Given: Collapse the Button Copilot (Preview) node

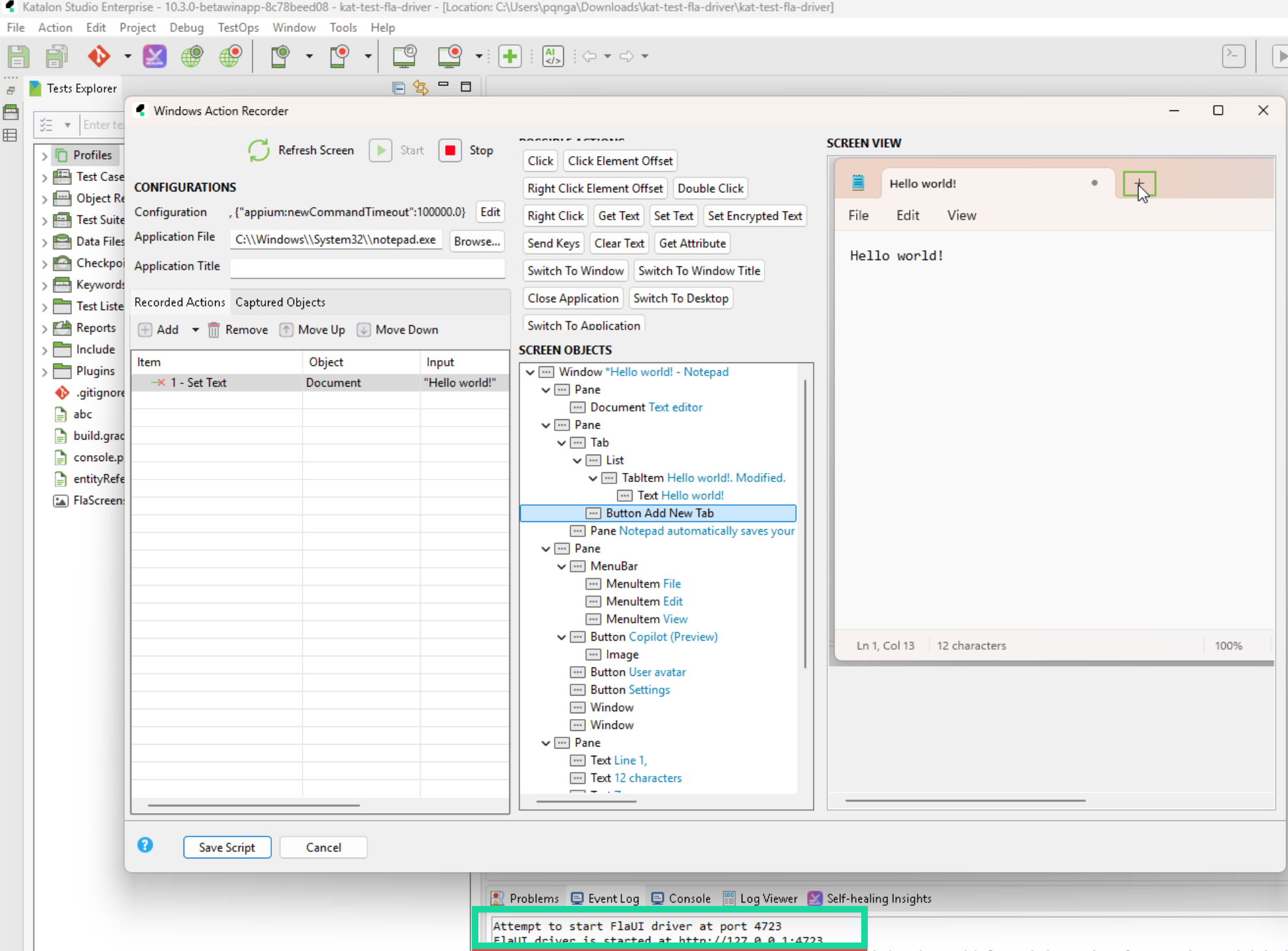Looking at the screenshot, I should pyautogui.click(x=562, y=637).
